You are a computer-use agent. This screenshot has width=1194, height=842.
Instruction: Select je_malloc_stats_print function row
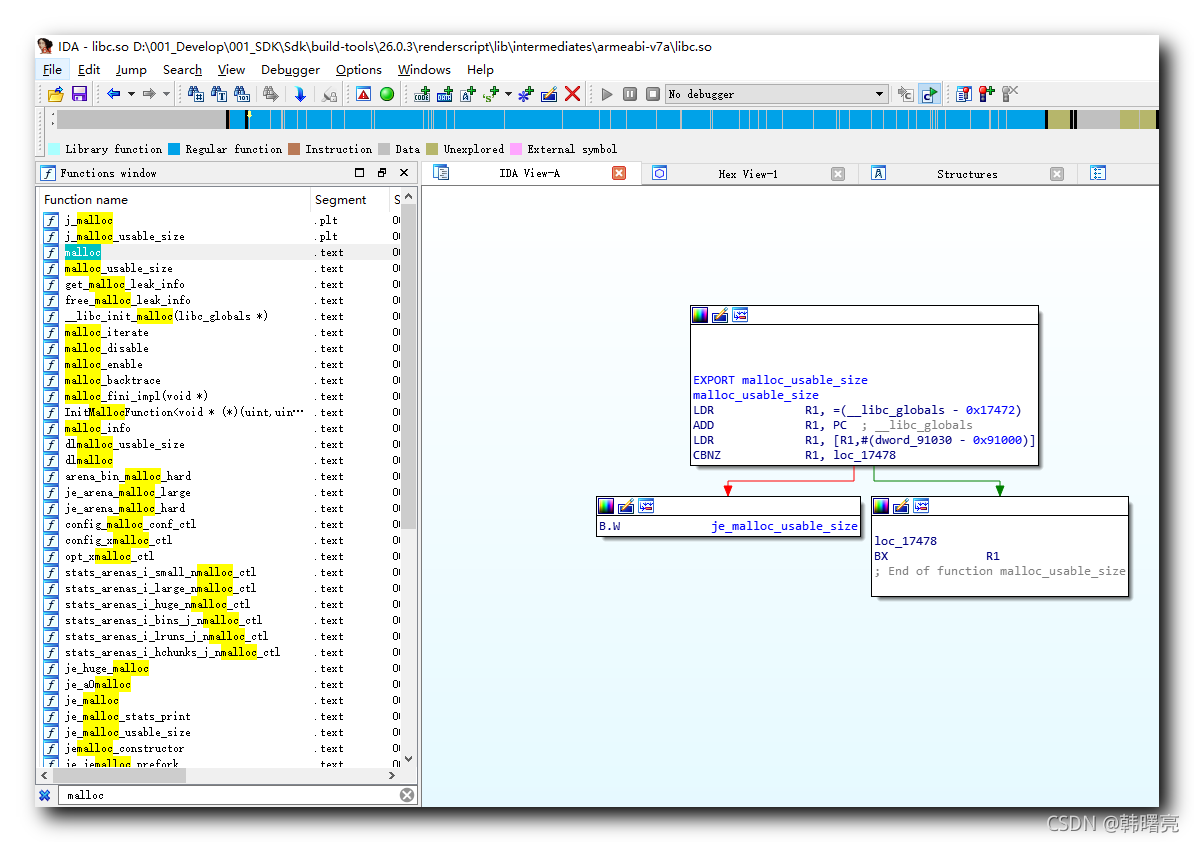(221, 716)
